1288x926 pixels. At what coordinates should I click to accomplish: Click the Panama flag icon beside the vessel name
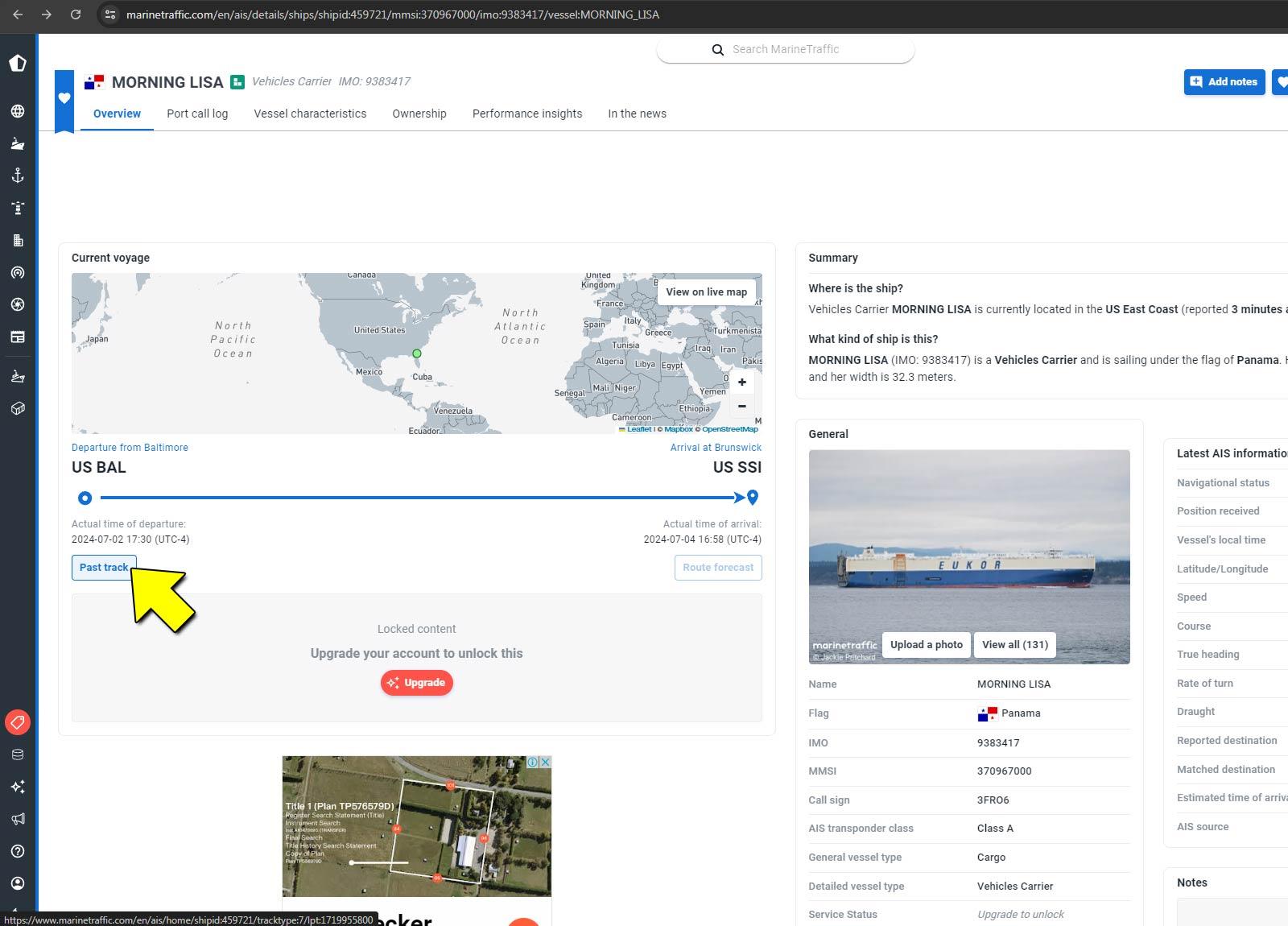coord(94,82)
